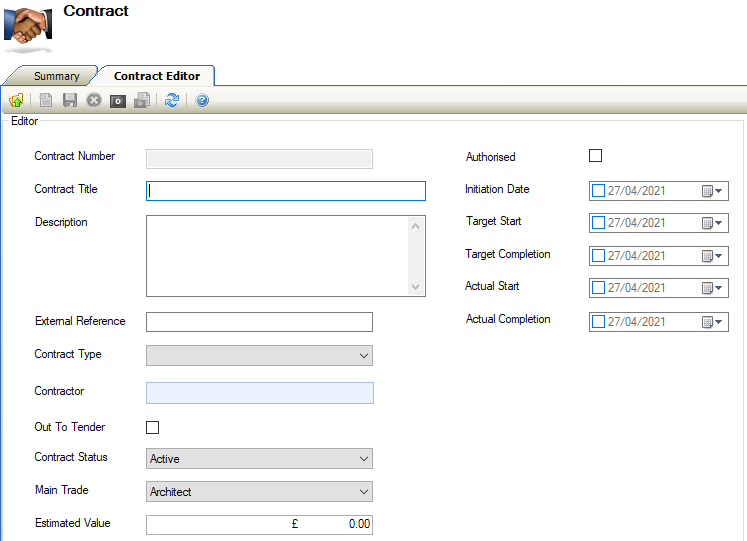Click the save floppy disk icon
747x541 pixels.
click(x=70, y=100)
